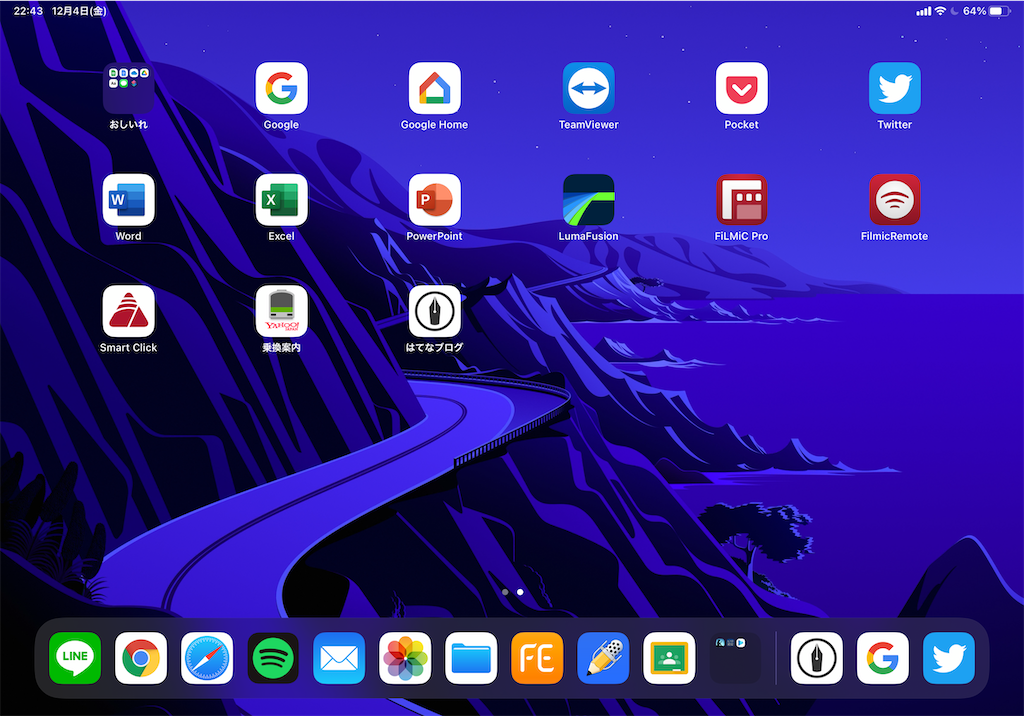Screen dimensions: 1024x716
Task: Launch Smart Click app
Action: [x=129, y=311]
